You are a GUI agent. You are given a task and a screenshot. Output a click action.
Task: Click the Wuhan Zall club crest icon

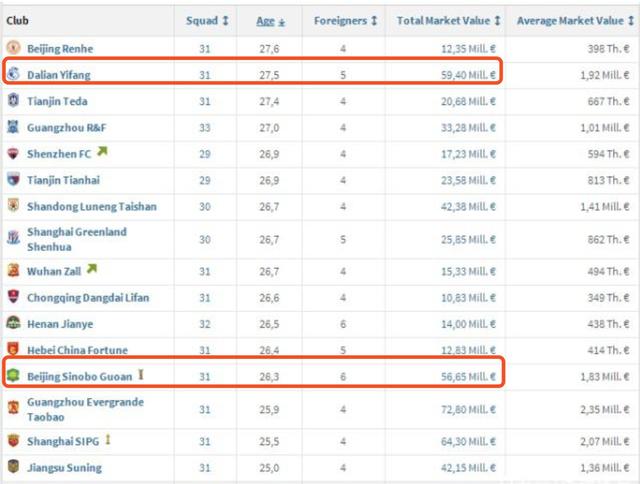point(13,271)
